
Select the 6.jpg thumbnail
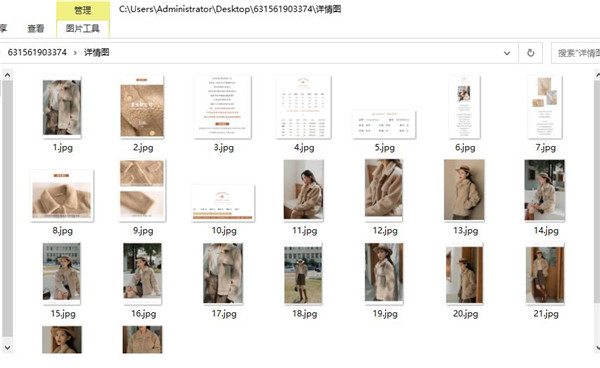[464, 107]
